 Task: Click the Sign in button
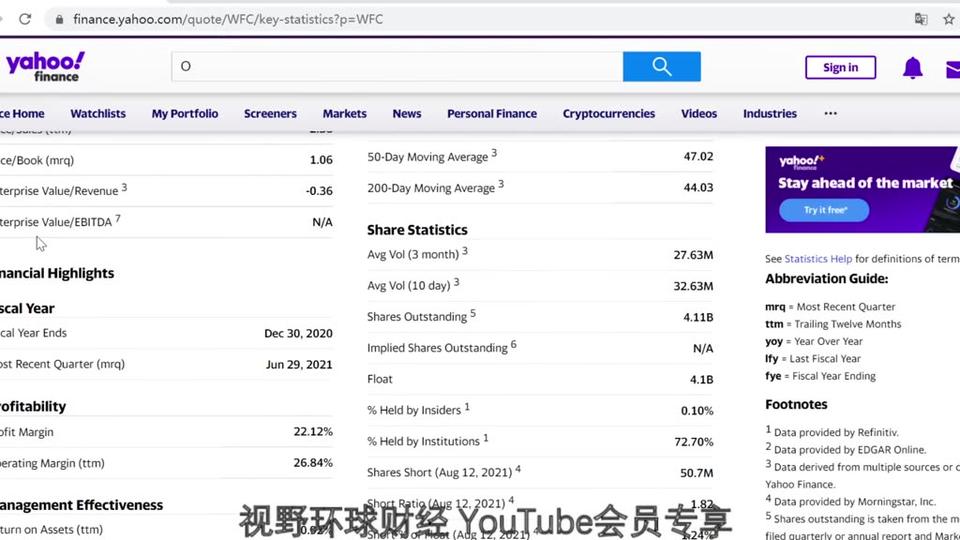point(840,67)
